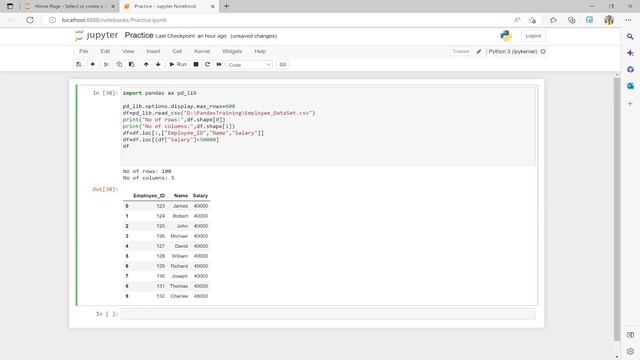Open the cell type Code dropdown
640x360 pixels.
pyautogui.click(x=249, y=65)
